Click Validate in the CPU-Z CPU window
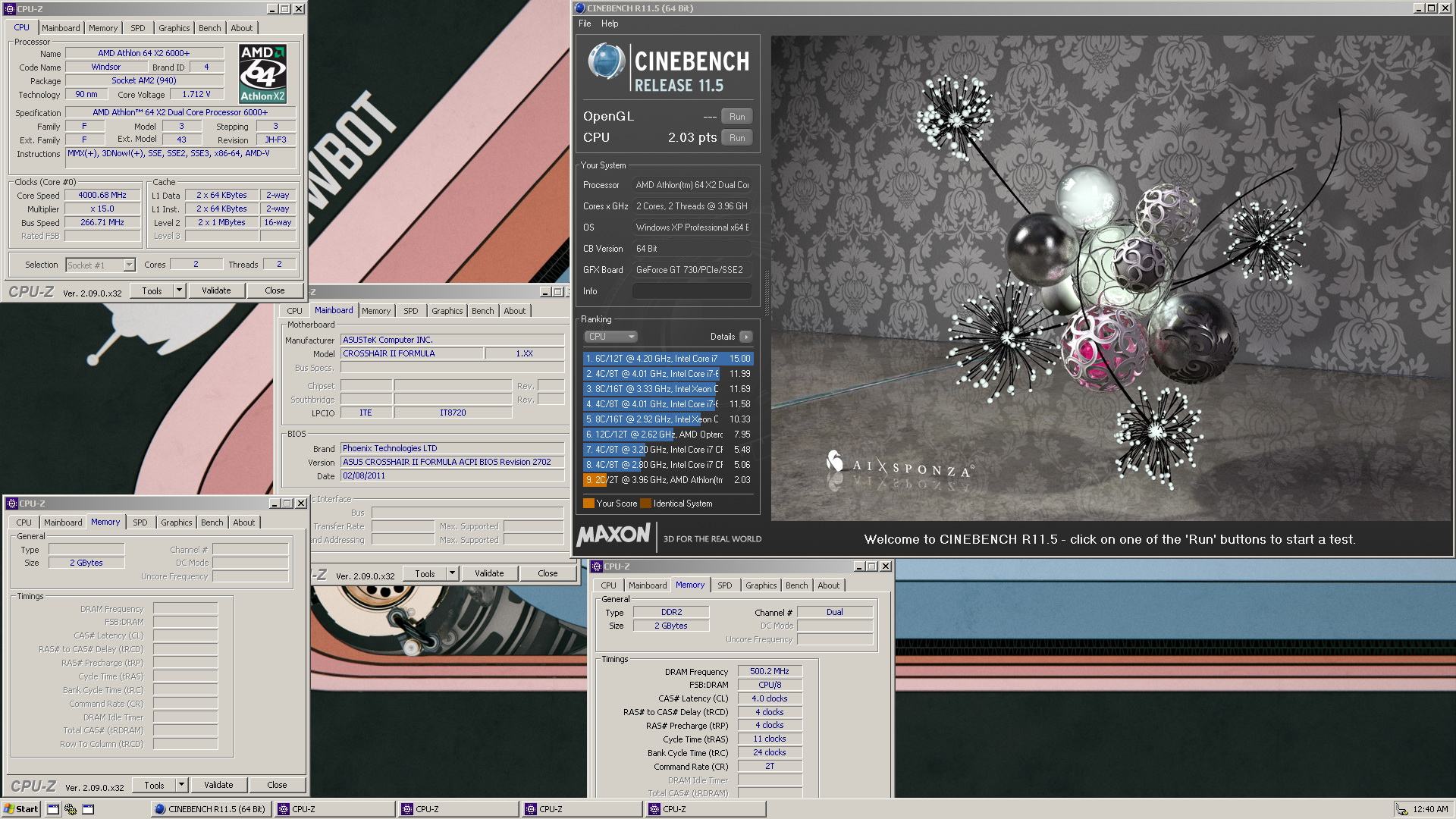1456x819 pixels. tap(216, 290)
